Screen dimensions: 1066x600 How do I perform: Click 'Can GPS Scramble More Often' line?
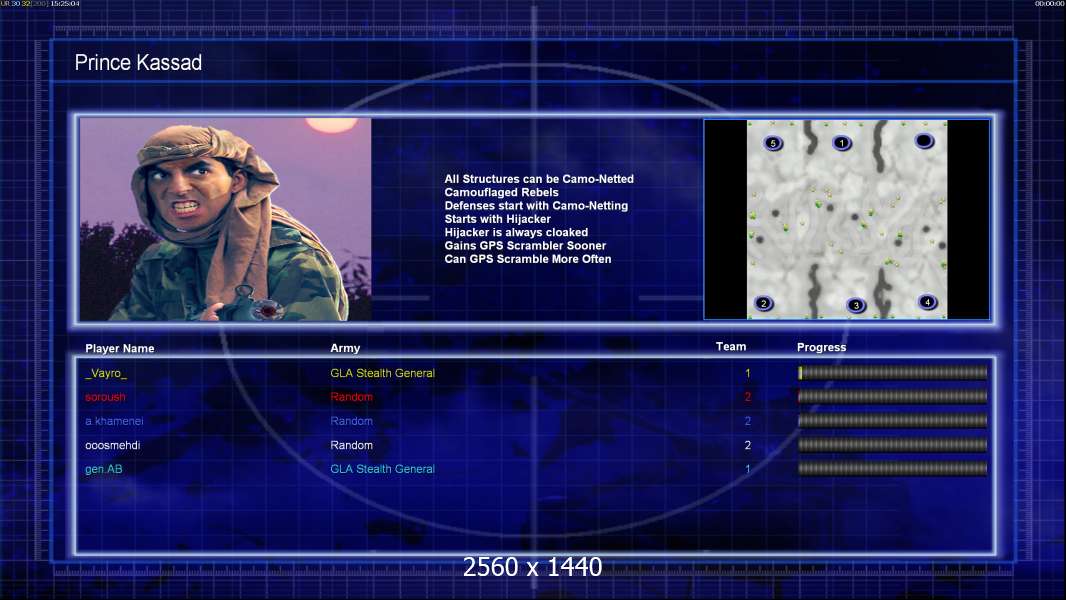coord(528,259)
